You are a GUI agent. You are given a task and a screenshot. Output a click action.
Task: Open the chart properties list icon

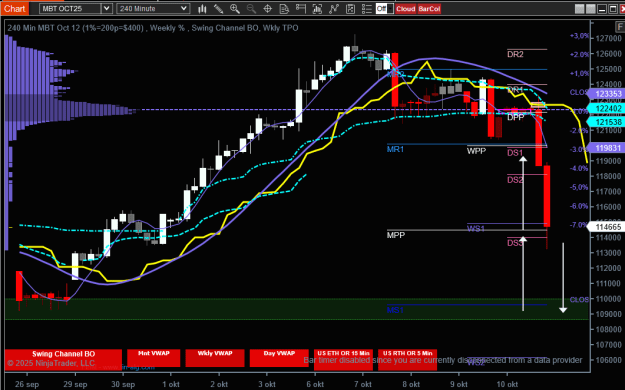tap(367, 8)
